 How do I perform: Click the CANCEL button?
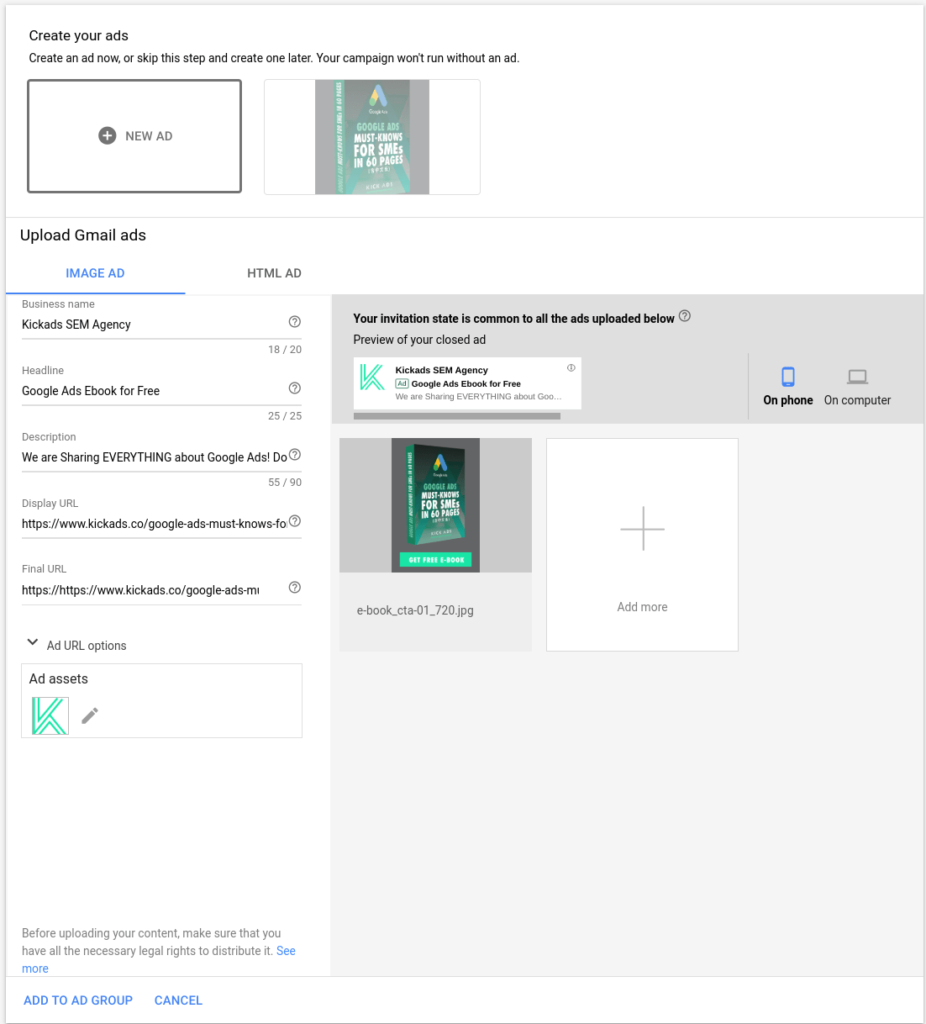pyautogui.click(x=178, y=1000)
